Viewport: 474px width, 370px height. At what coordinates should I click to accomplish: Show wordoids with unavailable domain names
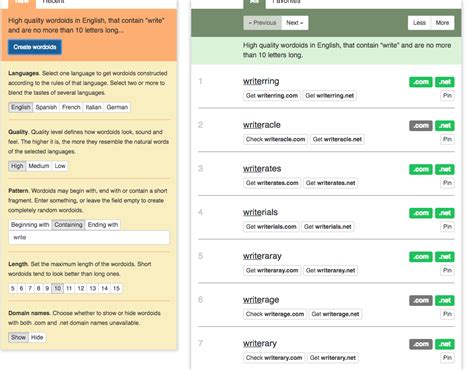[18, 337]
